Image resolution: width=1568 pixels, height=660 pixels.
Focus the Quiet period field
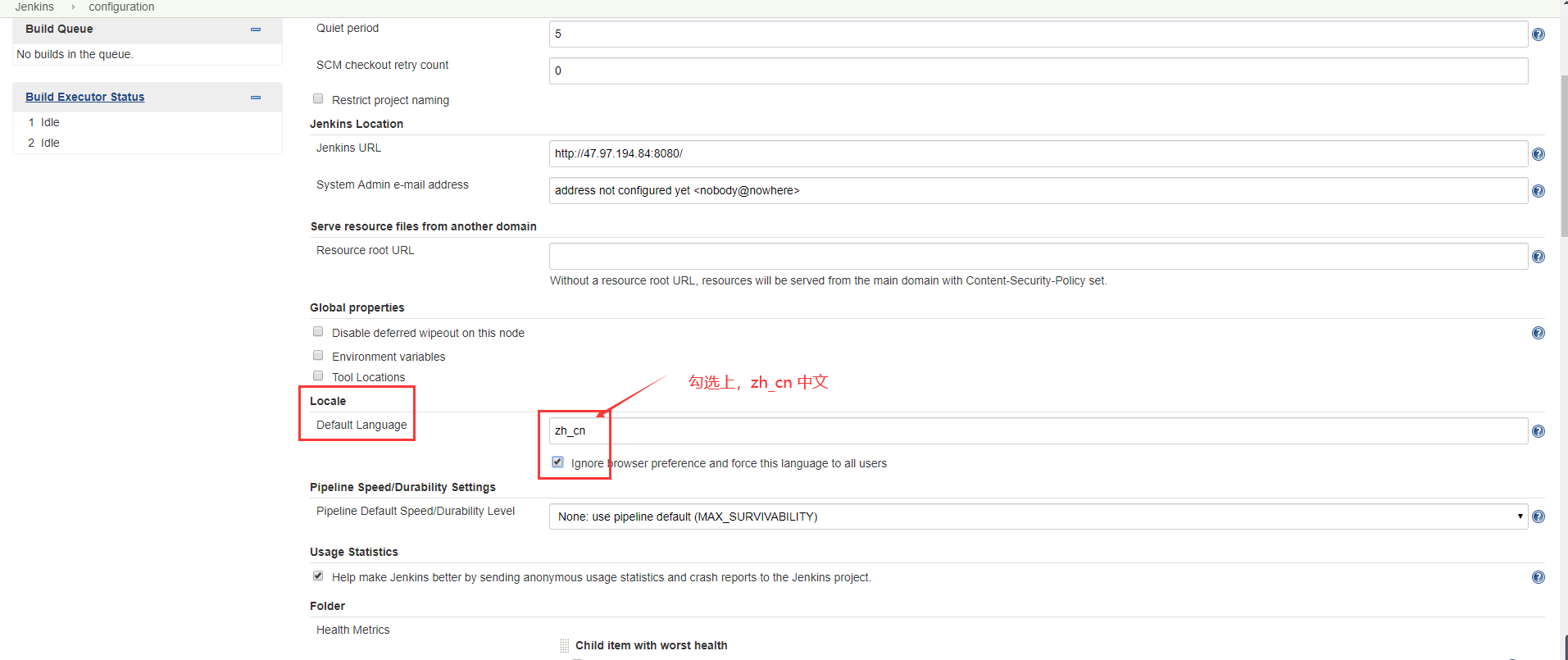pos(1039,34)
